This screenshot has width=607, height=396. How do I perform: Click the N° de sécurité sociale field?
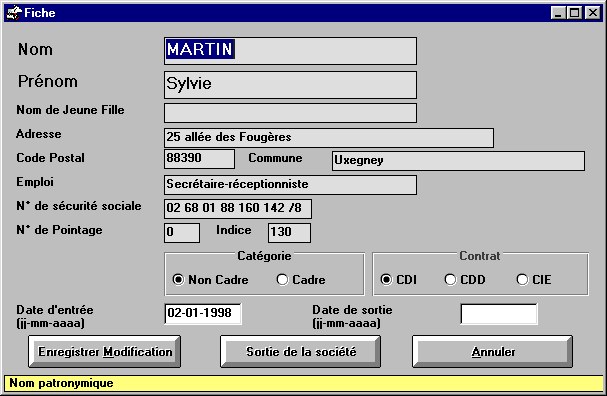238,209
